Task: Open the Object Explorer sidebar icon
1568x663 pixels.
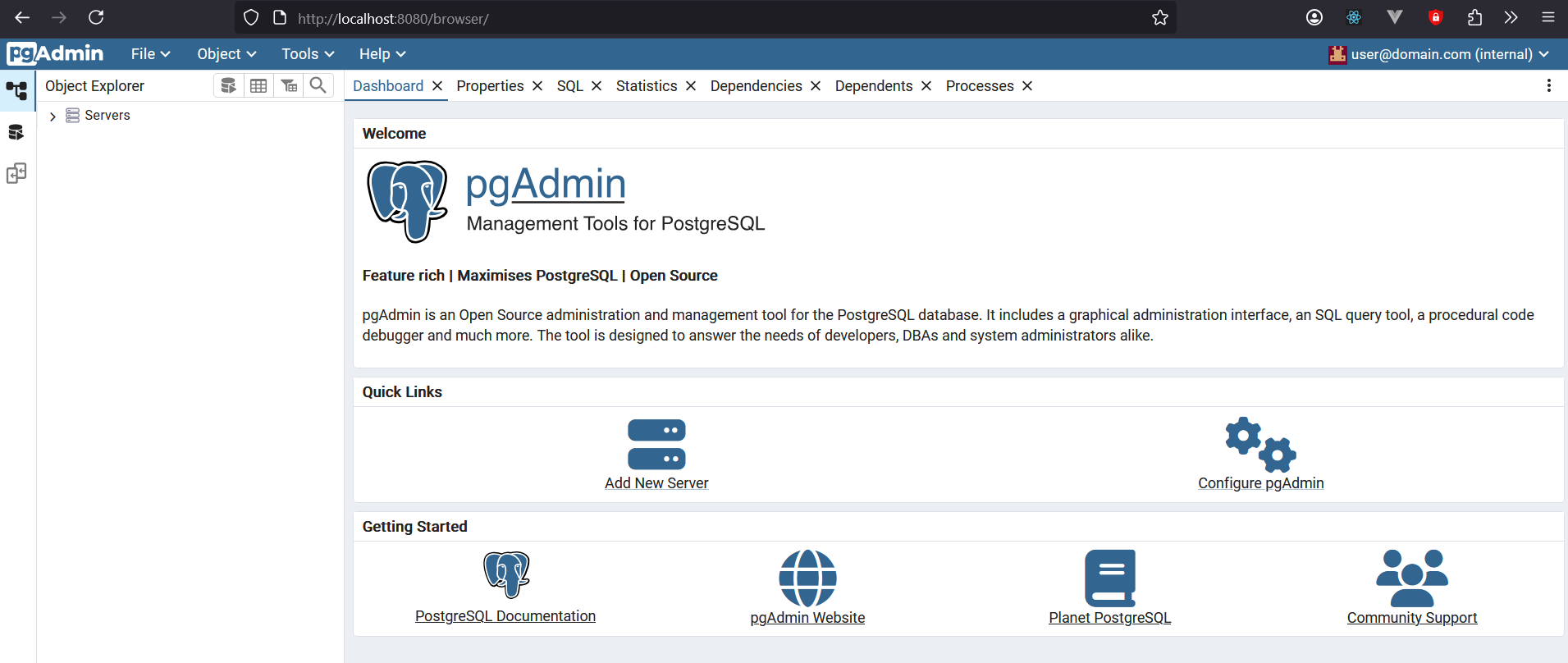Action: pyautogui.click(x=16, y=90)
